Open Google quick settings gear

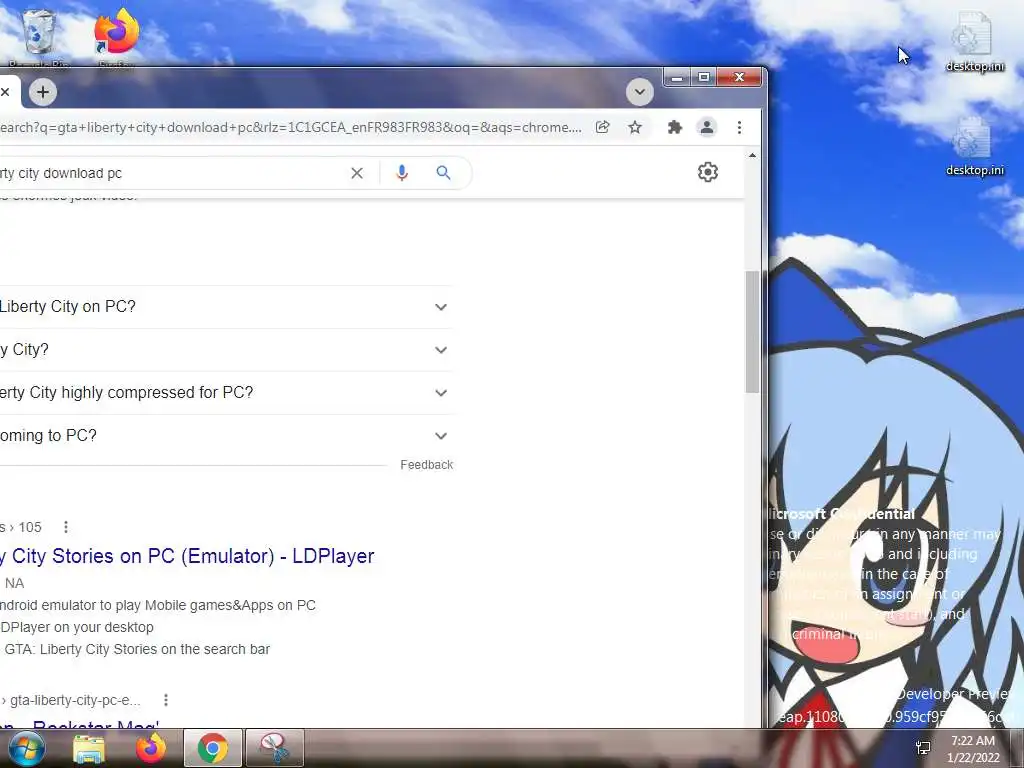(x=708, y=172)
